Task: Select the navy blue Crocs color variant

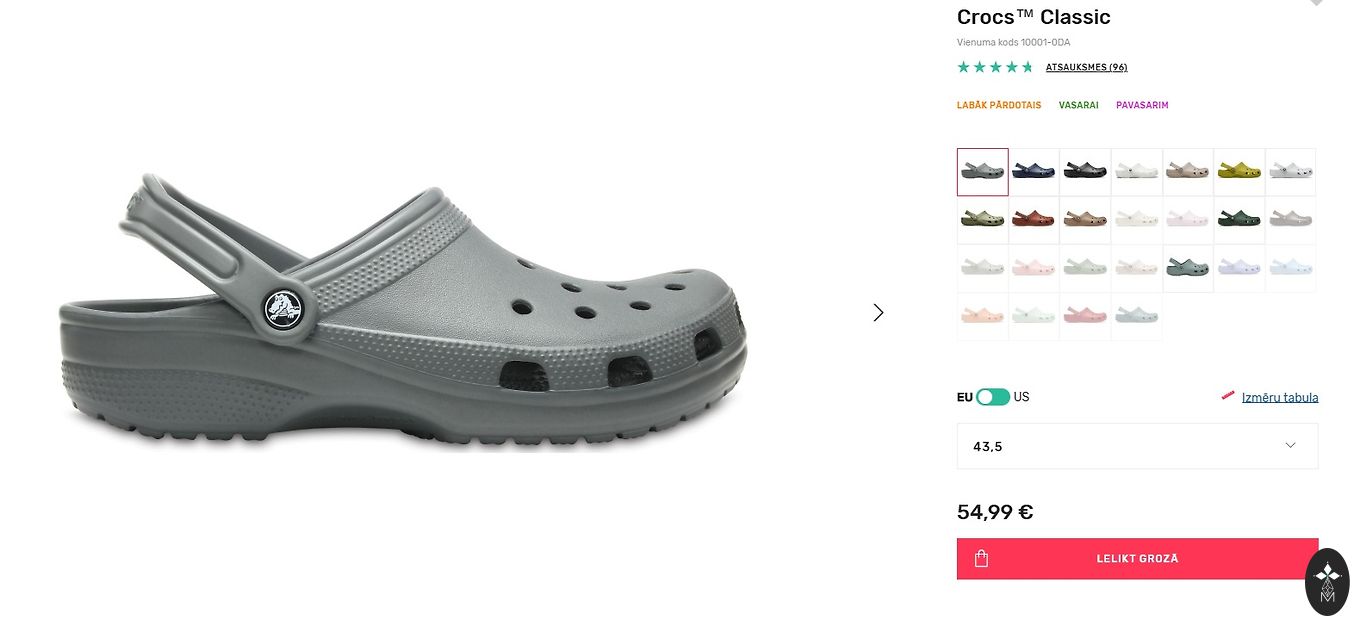Action: point(1034,171)
